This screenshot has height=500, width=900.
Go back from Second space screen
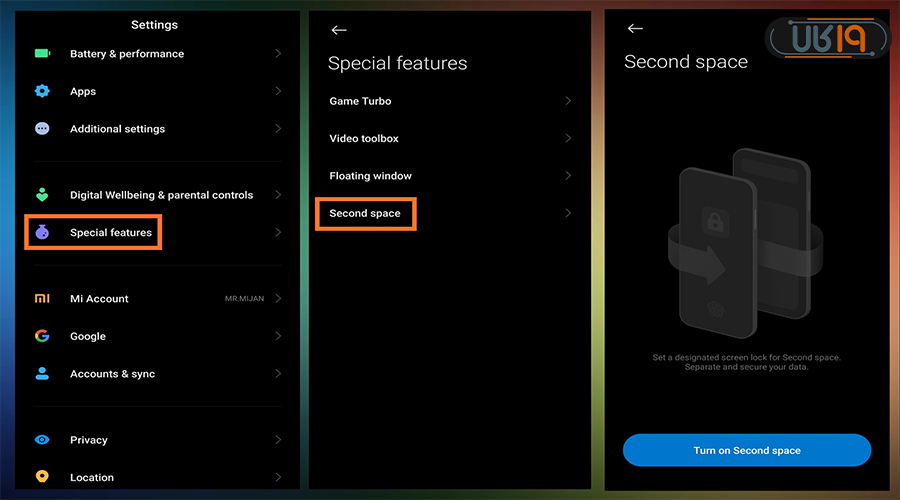point(635,29)
